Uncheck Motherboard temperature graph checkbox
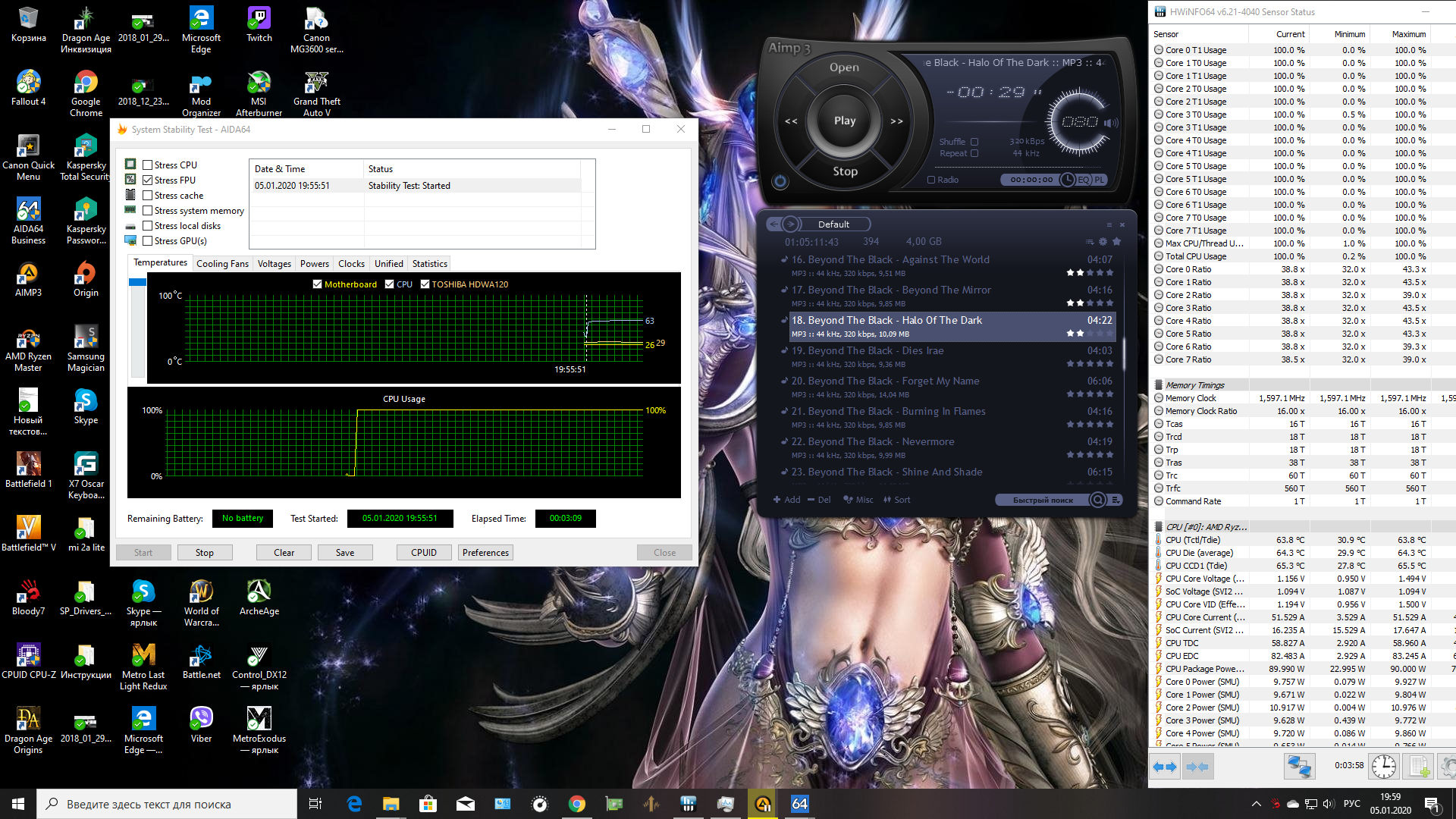This screenshot has width=1456, height=819. (x=318, y=284)
